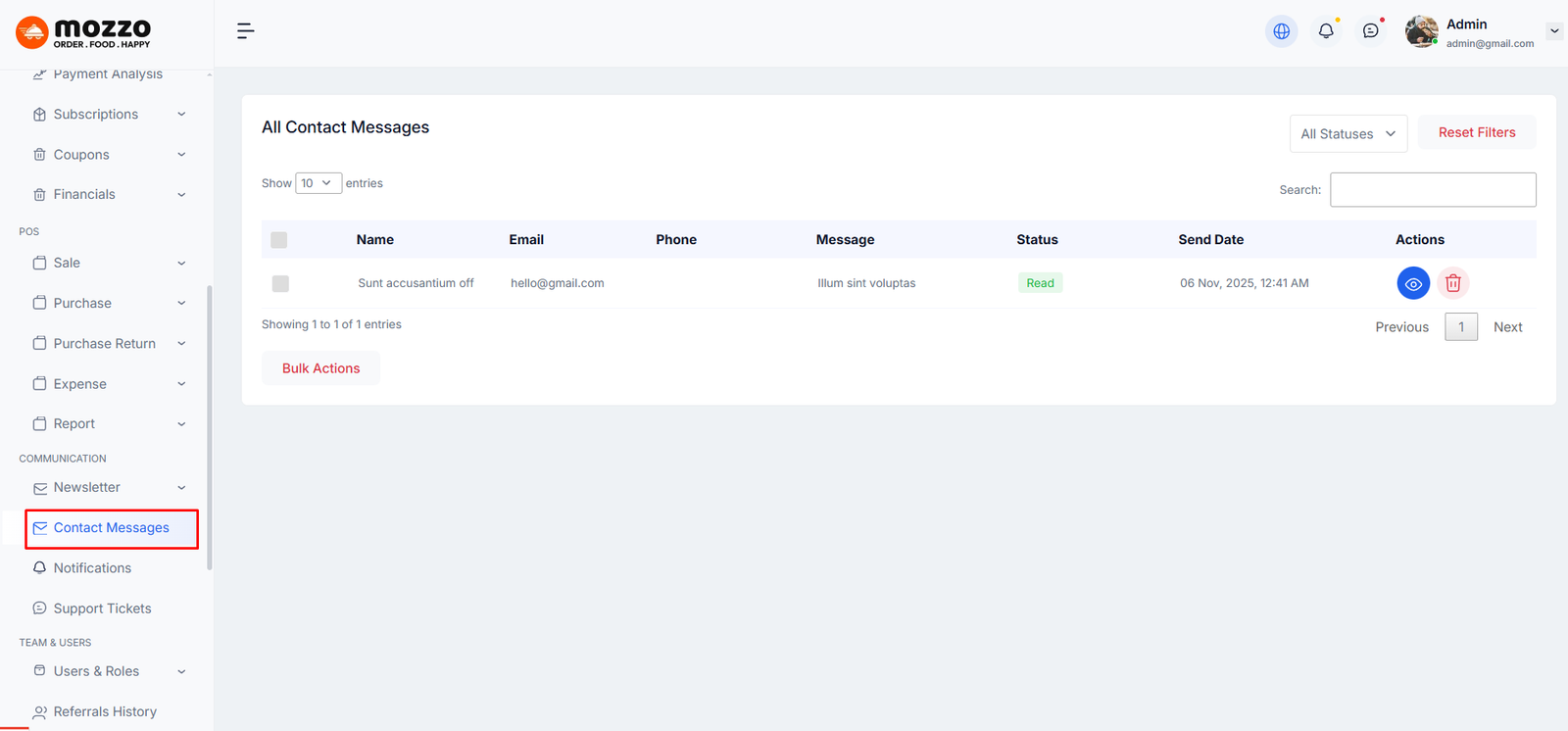Image resolution: width=1568 pixels, height=731 pixels.
Task: Click the globe language icon
Action: pos(1281,31)
